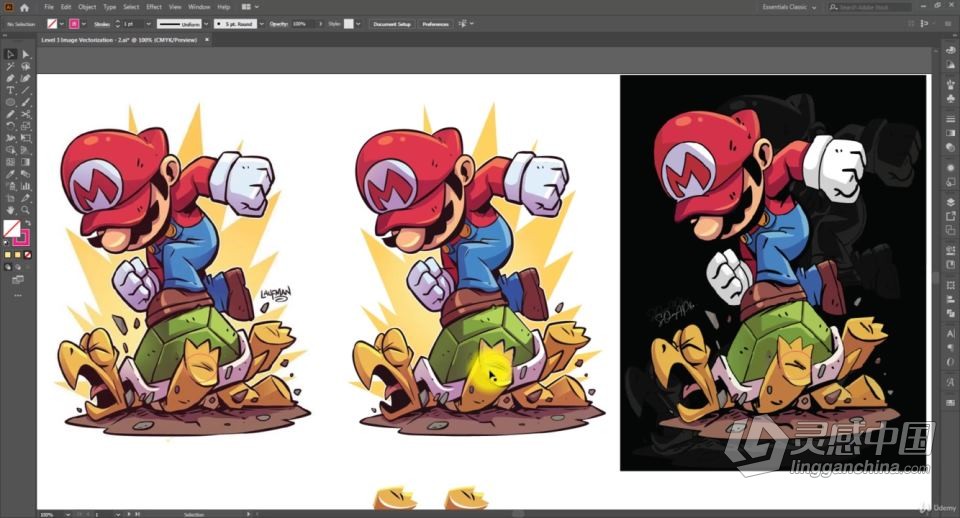960x518 pixels.
Task: Switch to Draw Normal mode
Action: pyautogui.click(x=8, y=267)
